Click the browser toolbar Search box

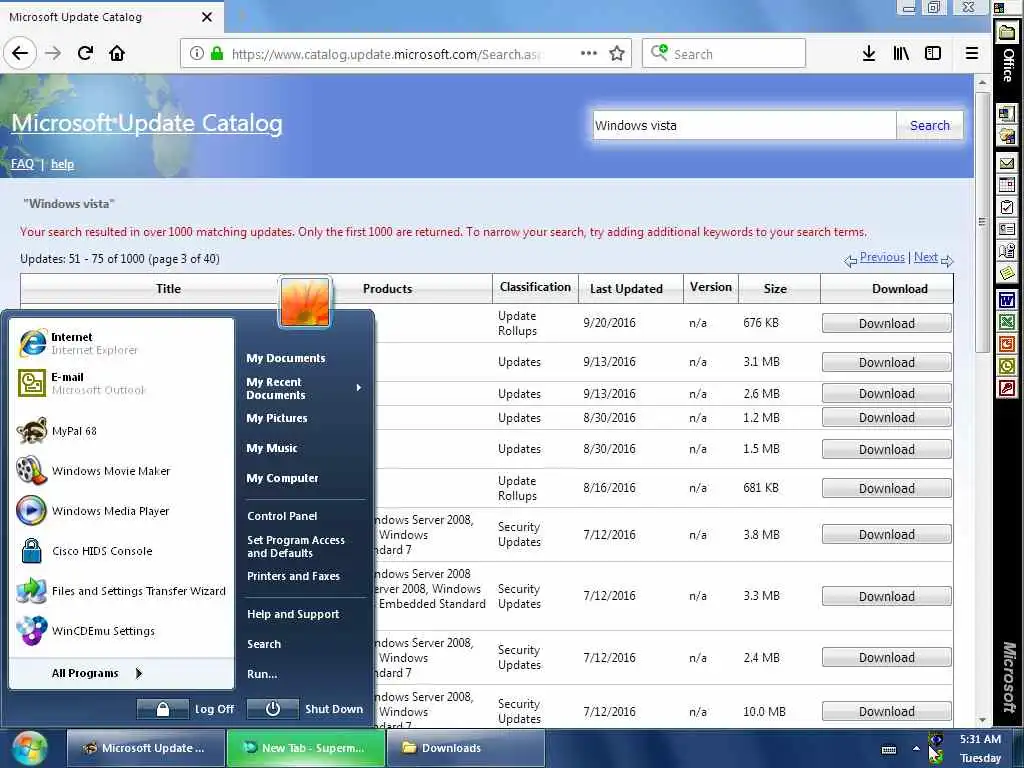coord(724,54)
